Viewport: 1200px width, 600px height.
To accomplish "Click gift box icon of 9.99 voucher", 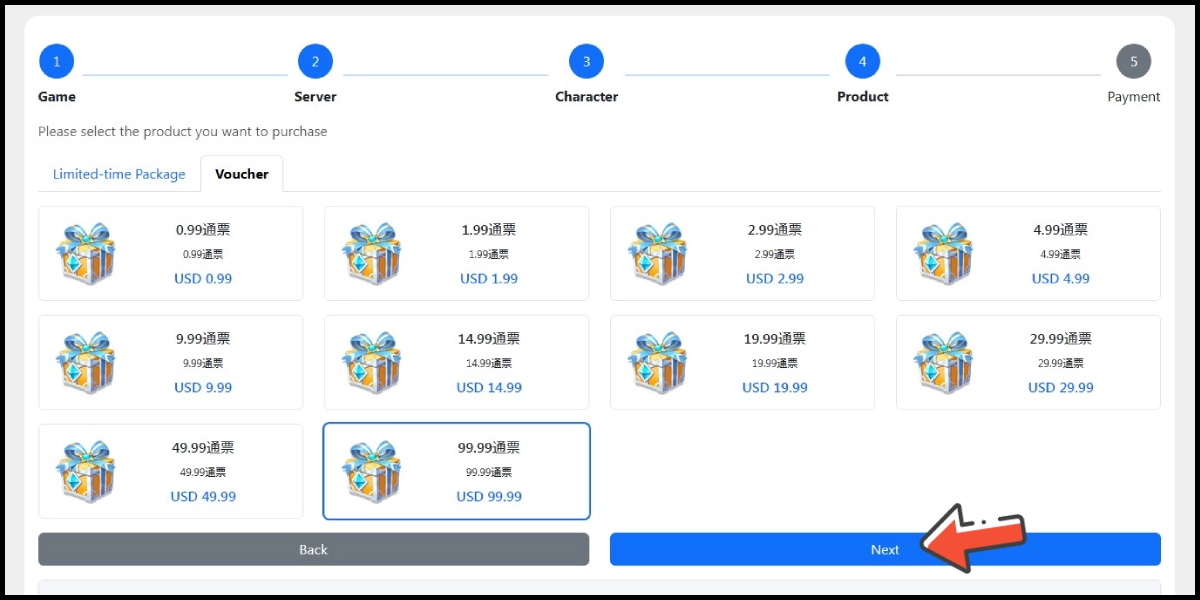I will (86, 363).
